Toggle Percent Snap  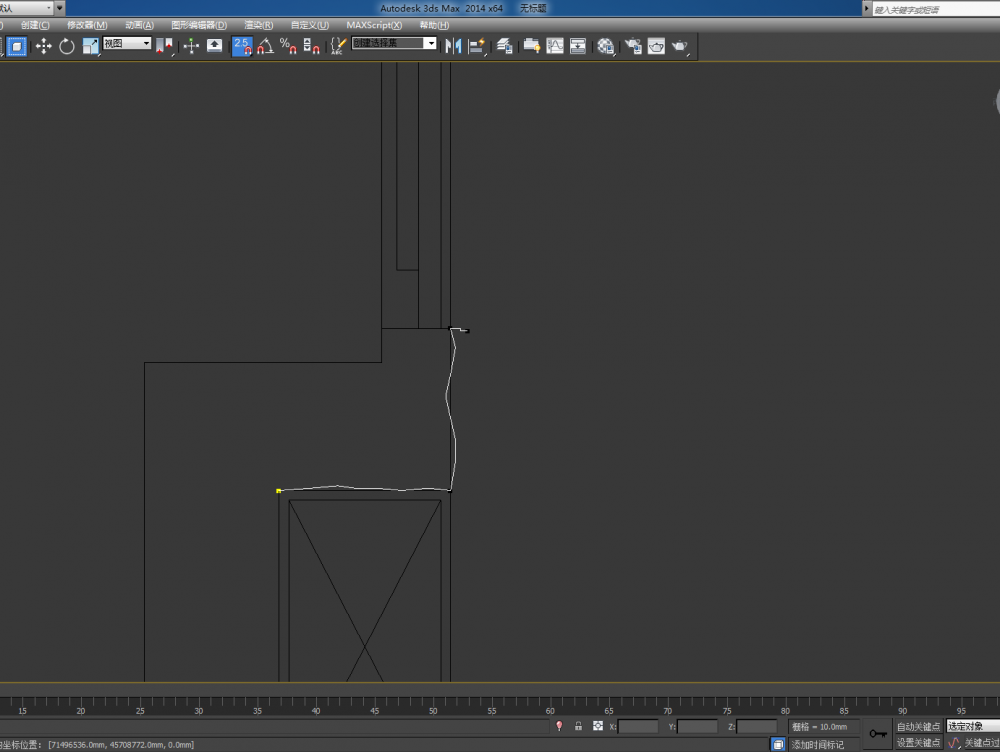[288, 46]
